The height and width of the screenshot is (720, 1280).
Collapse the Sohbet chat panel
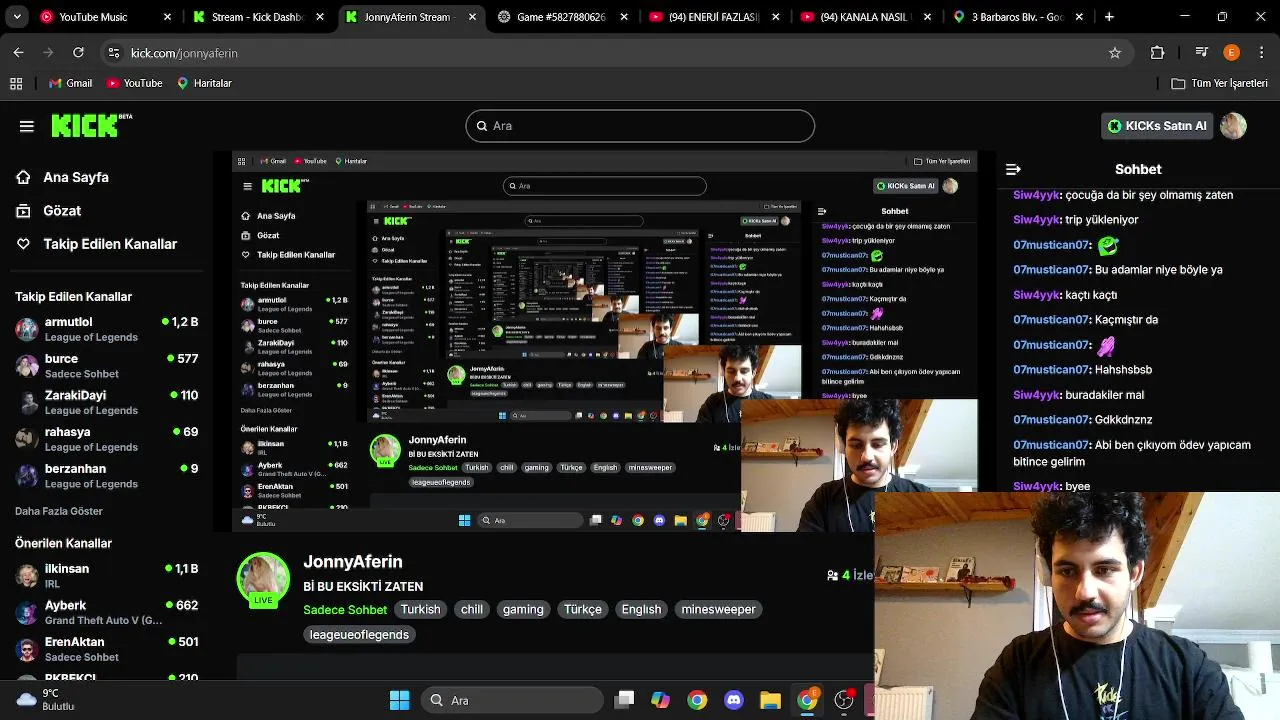1013,169
